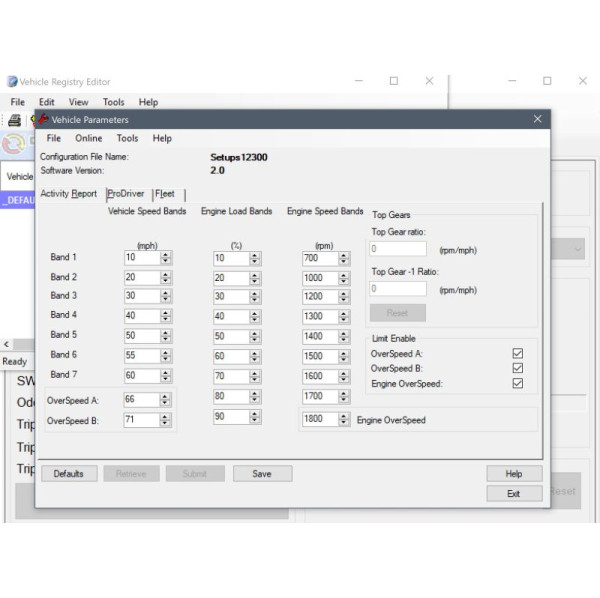Switch to the ProDriver tab
600x598 pixels.
point(126,194)
